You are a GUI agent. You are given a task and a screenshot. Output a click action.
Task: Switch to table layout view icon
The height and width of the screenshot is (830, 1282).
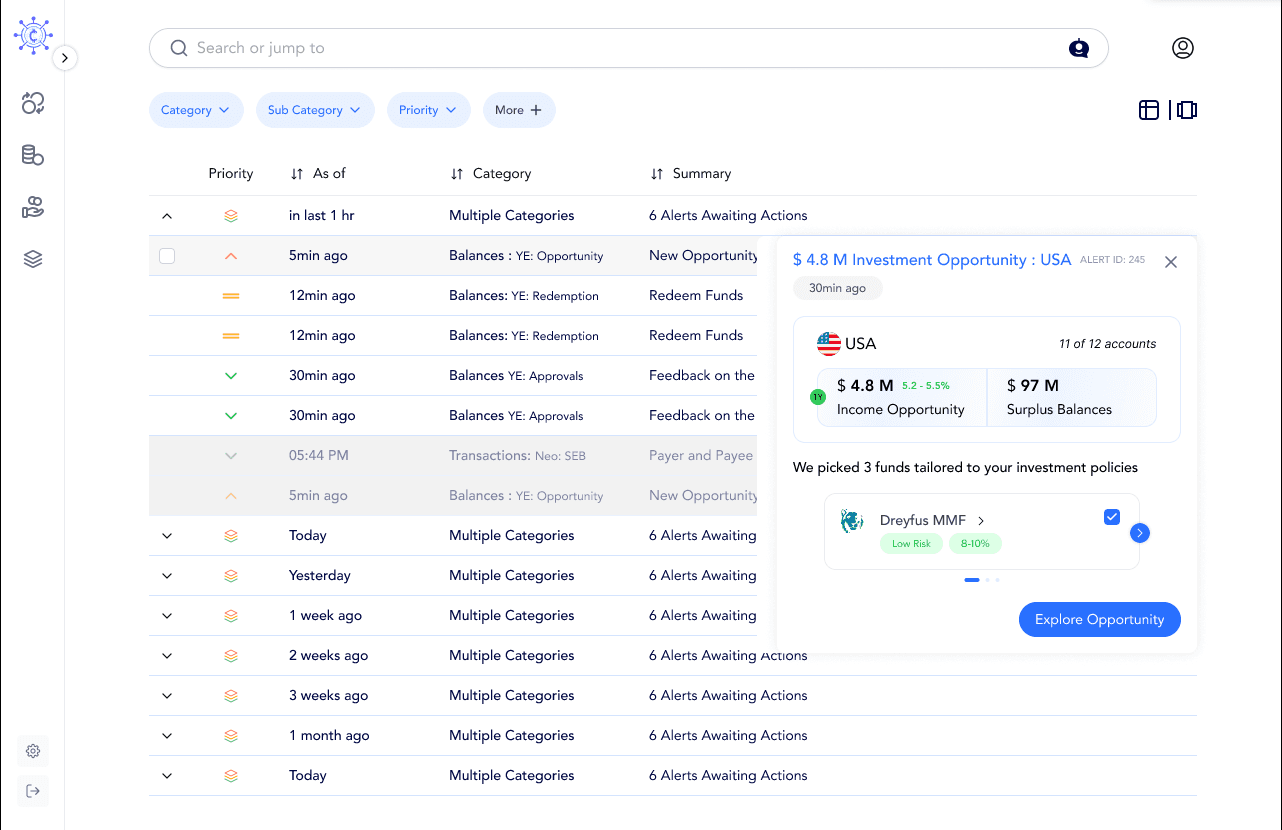[1149, 110]
